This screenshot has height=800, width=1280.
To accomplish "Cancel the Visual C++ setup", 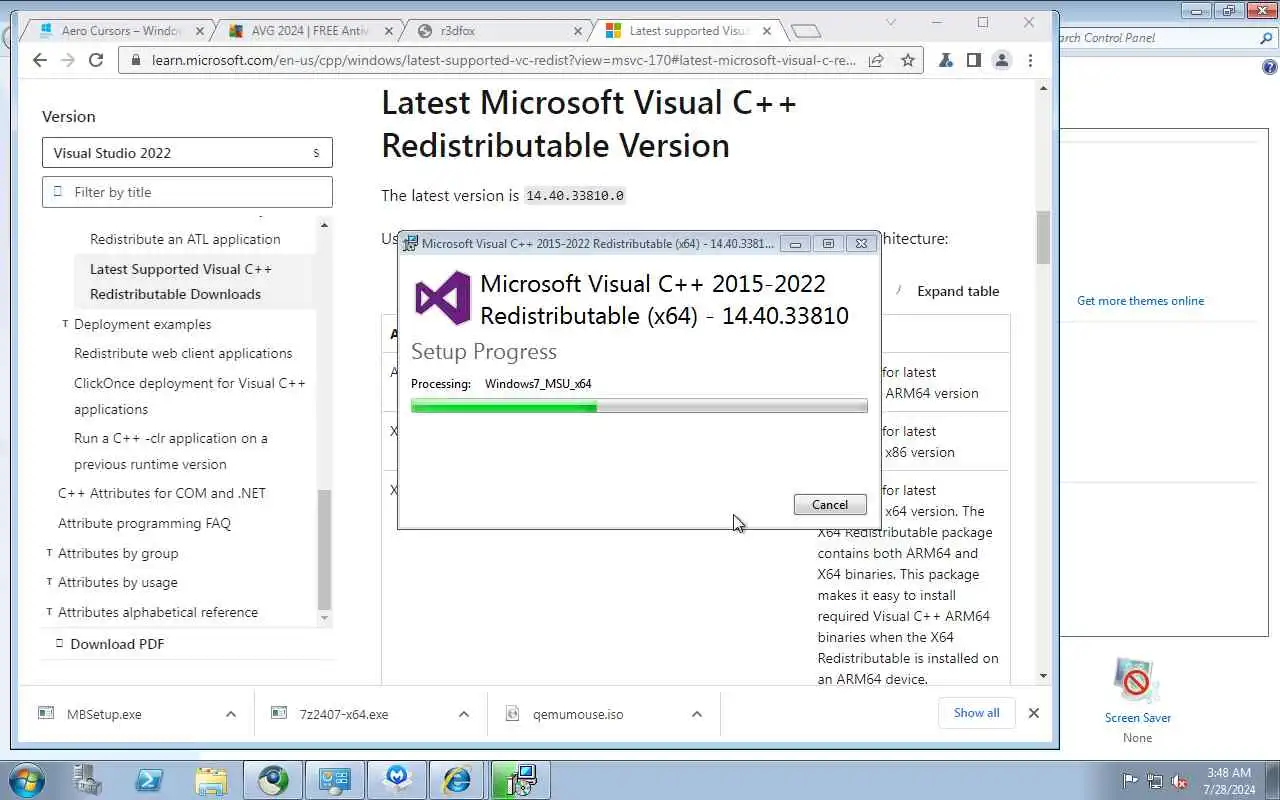I will coord(830,505).
